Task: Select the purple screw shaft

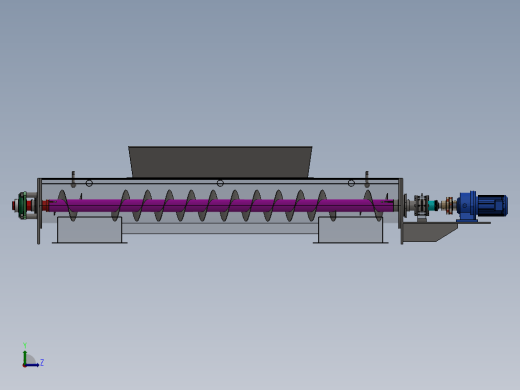Action: tap(220, 205)
